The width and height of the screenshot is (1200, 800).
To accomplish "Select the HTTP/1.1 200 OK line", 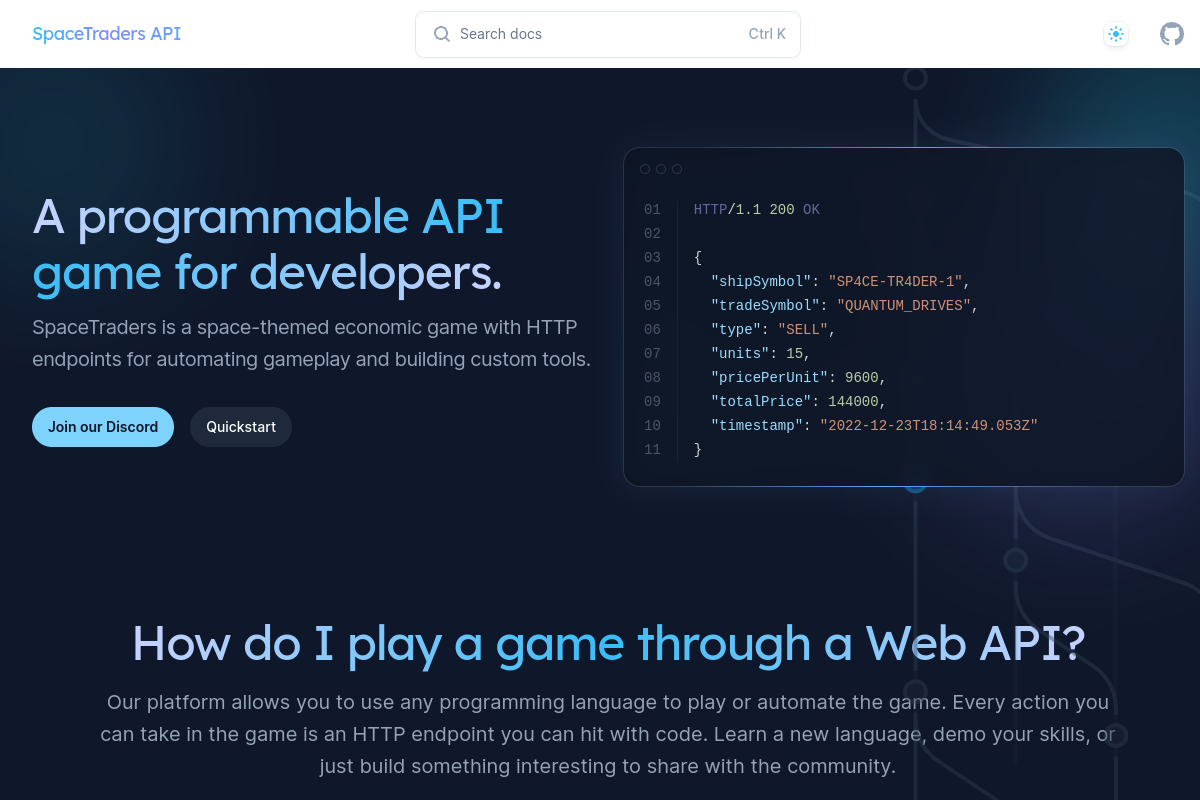I will point(757,210).
